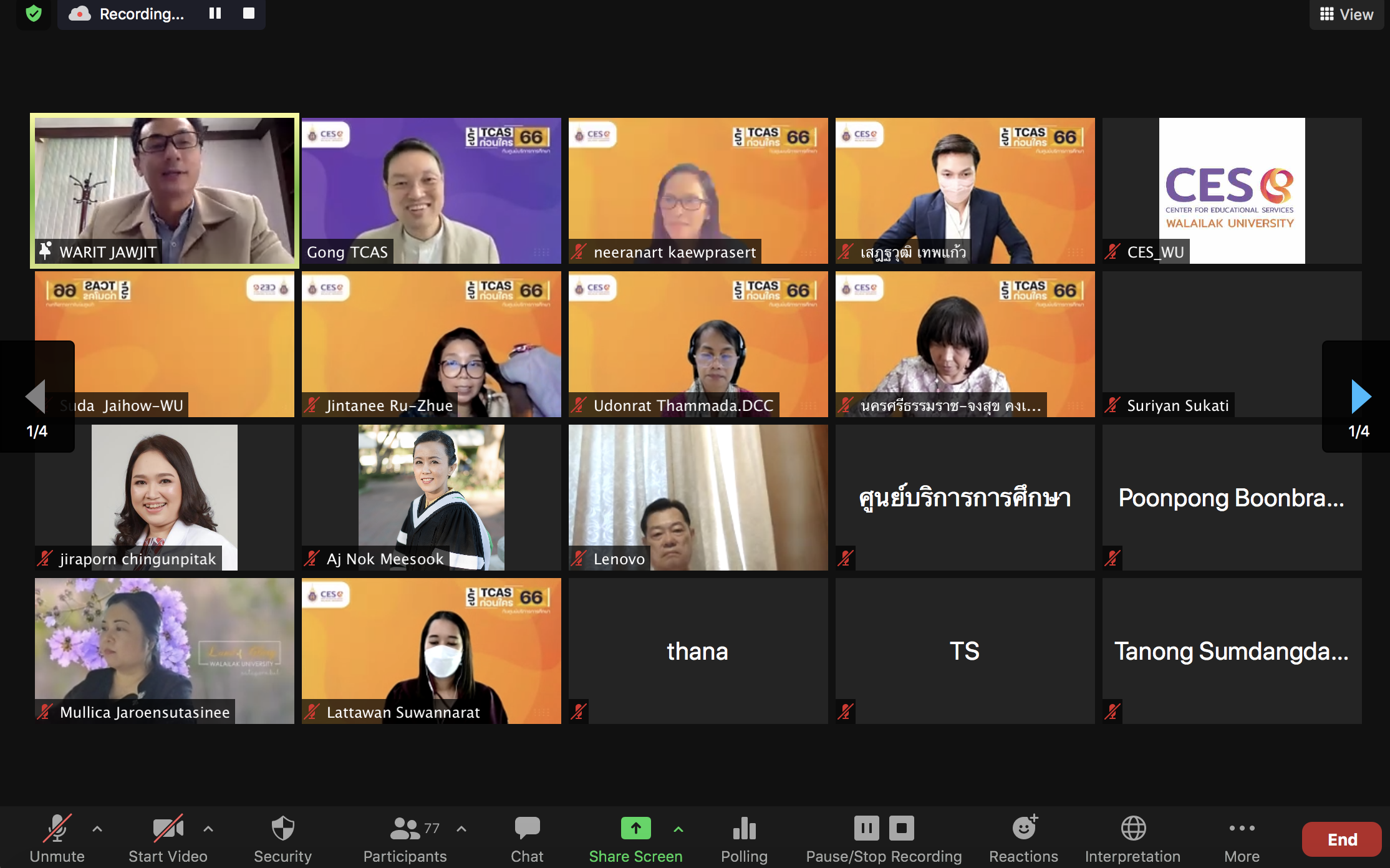Open the View layout menu

(x=1346, y=14)
